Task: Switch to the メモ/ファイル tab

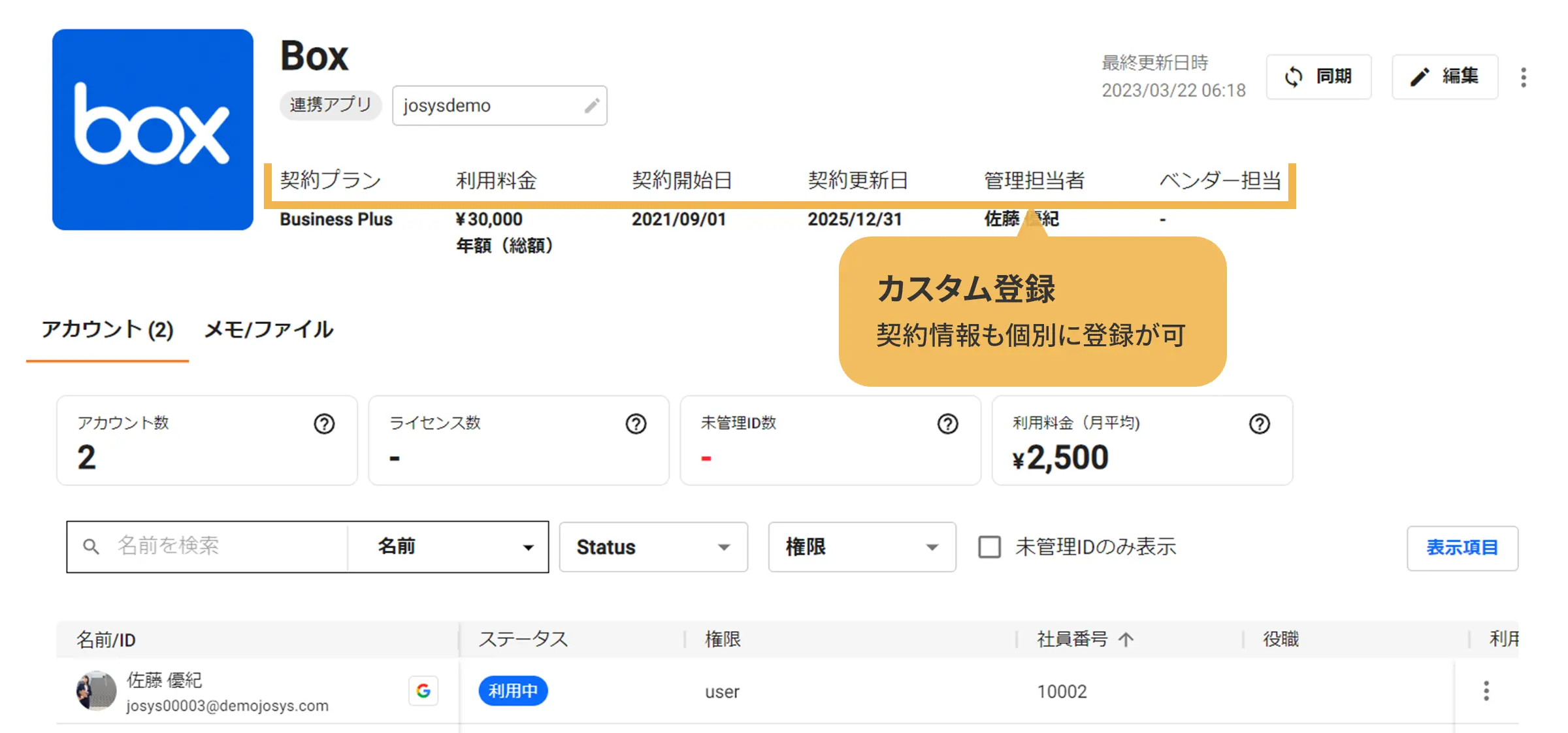Action: (x=269, y=329)
